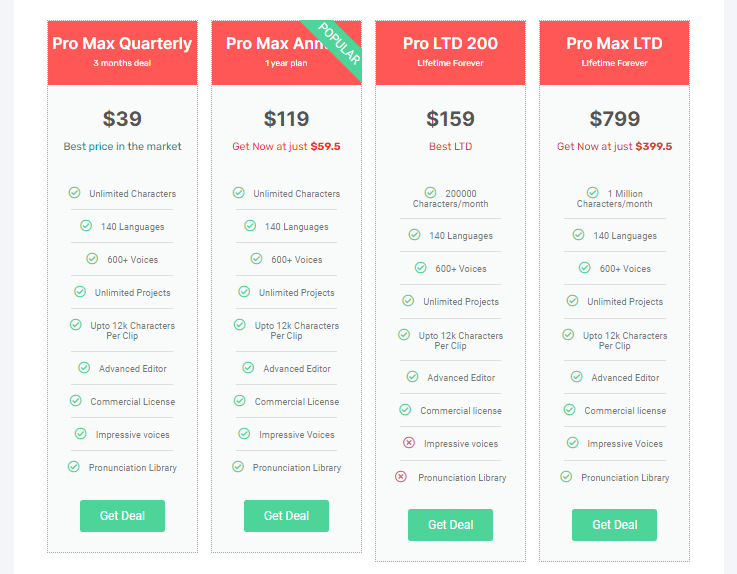Click Get Deal under Pro Max Annual
Image resolution: width=737 pixels, height=574 pixels.
286,516
